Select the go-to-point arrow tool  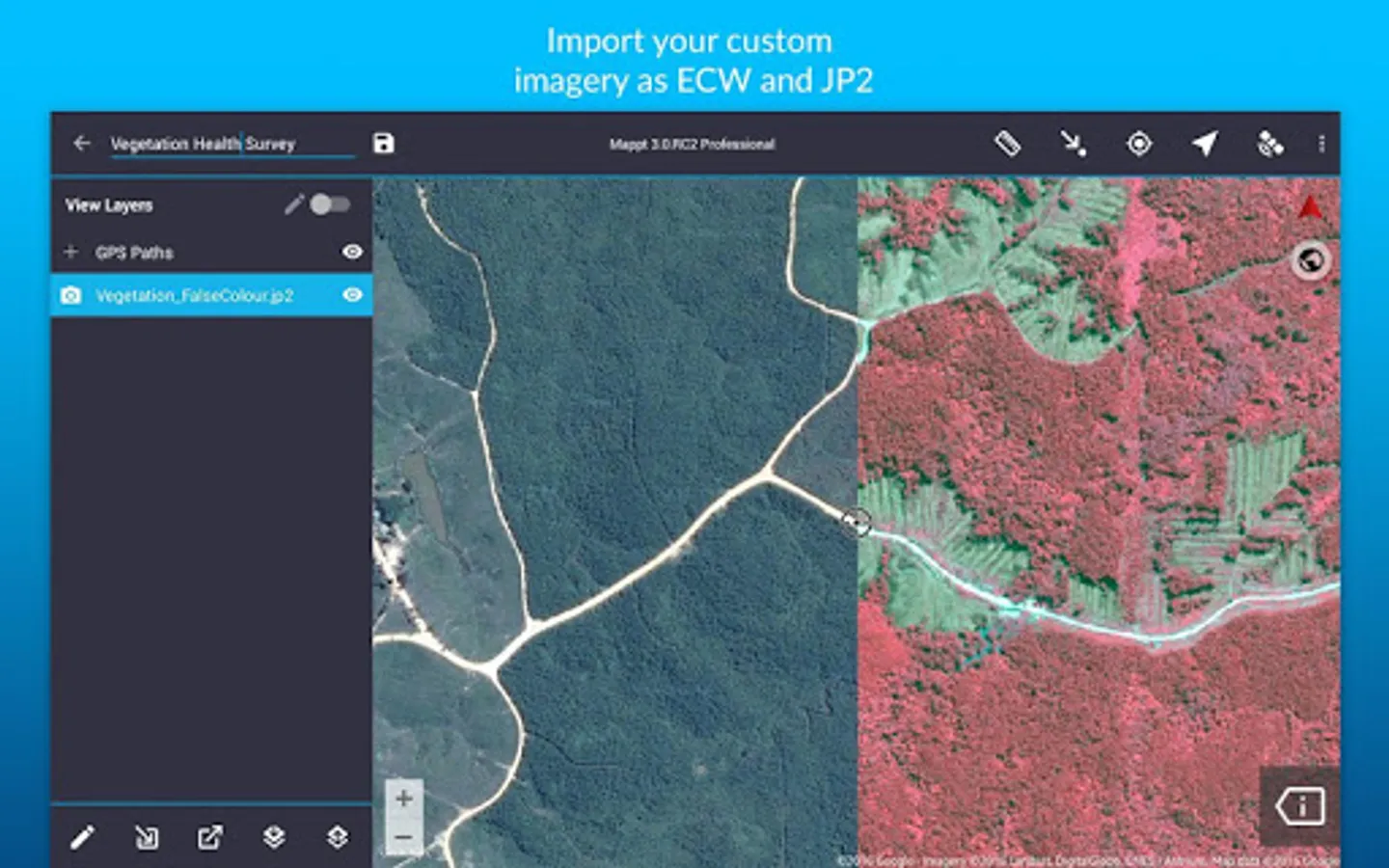[1073, 144]
